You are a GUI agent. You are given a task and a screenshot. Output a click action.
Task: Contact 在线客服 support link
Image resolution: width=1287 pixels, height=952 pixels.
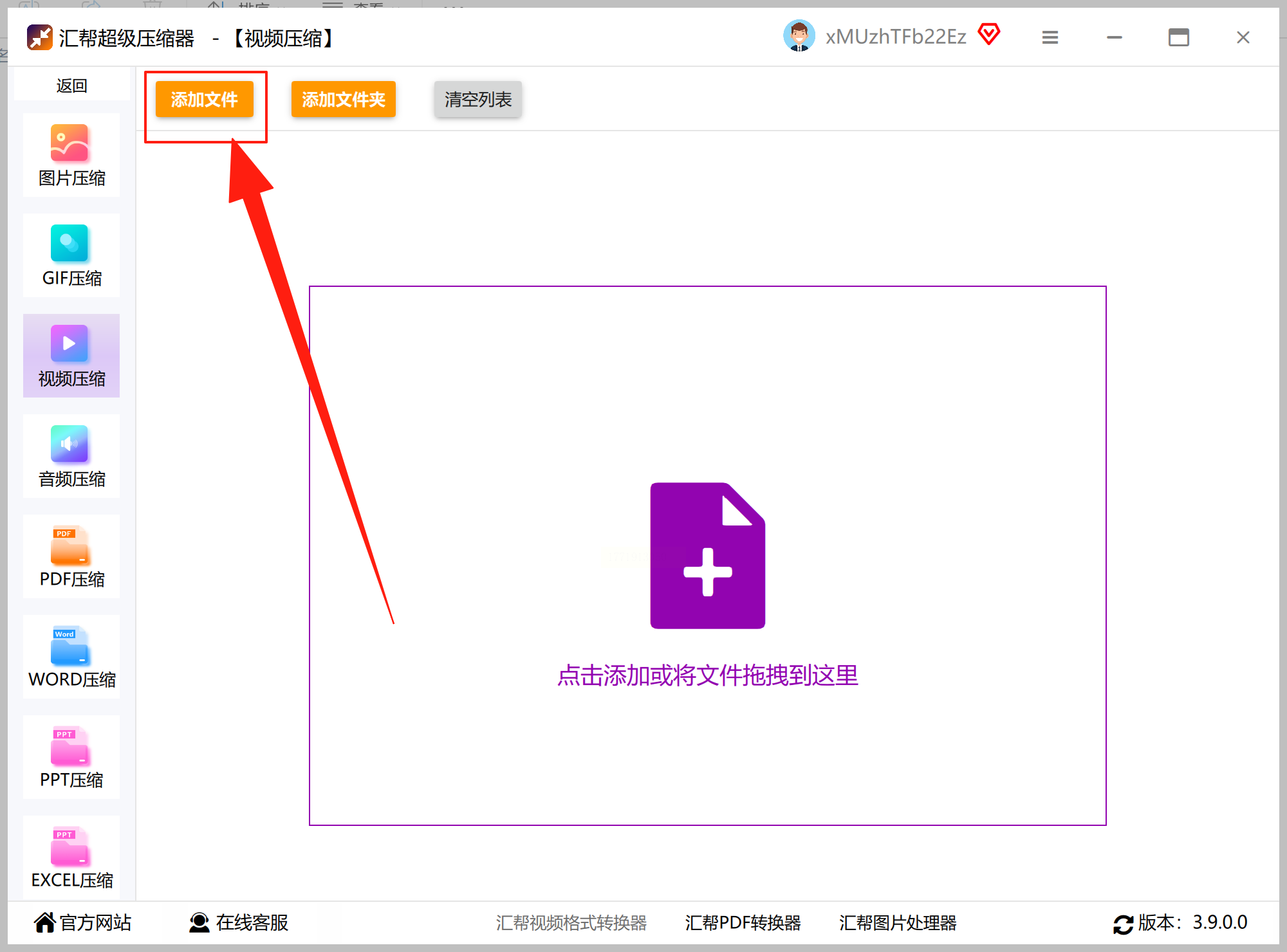click(x=239, y=922)
